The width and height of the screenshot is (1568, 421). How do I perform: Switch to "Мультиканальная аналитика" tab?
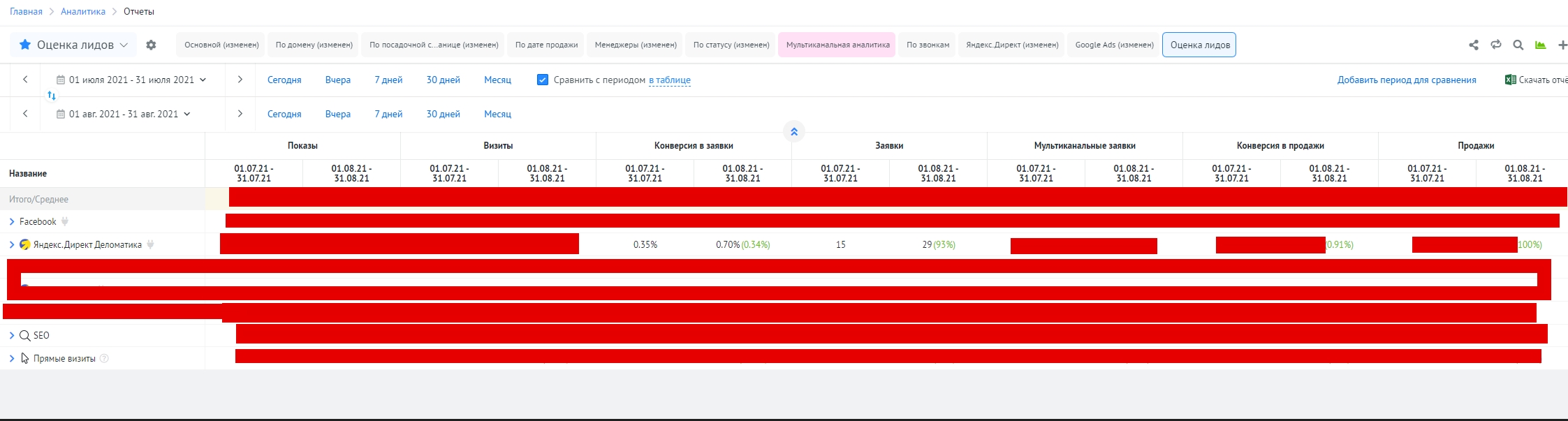(837, 45)
